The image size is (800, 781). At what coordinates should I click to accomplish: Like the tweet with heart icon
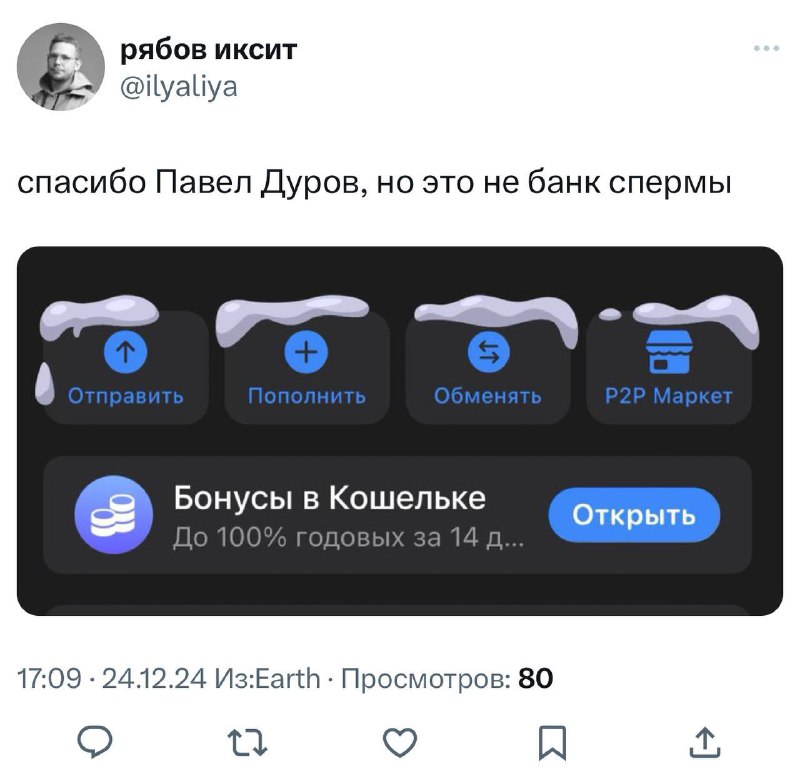tap(400, 742)
